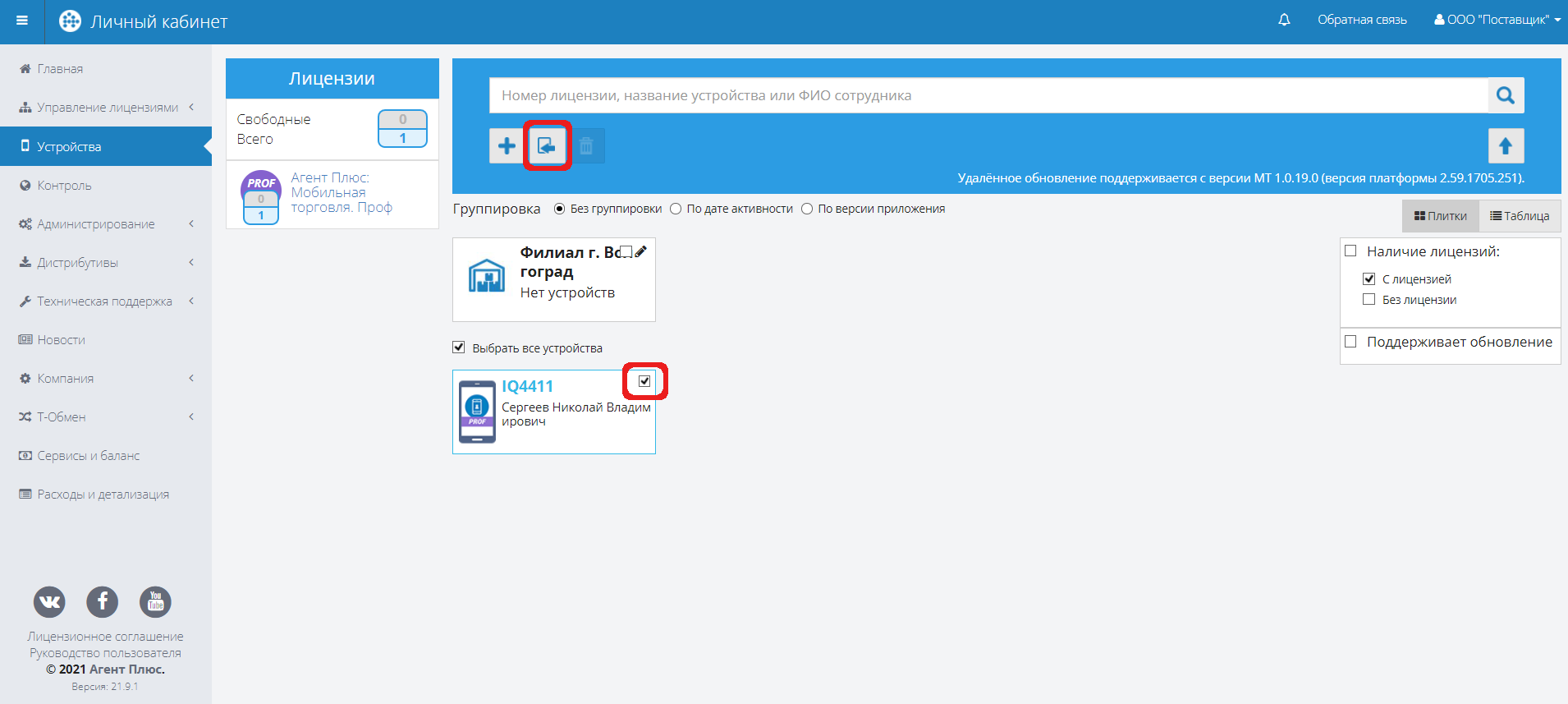Open the VK social link
Viewport: 1568px width, 704px height.
[49, 602]
